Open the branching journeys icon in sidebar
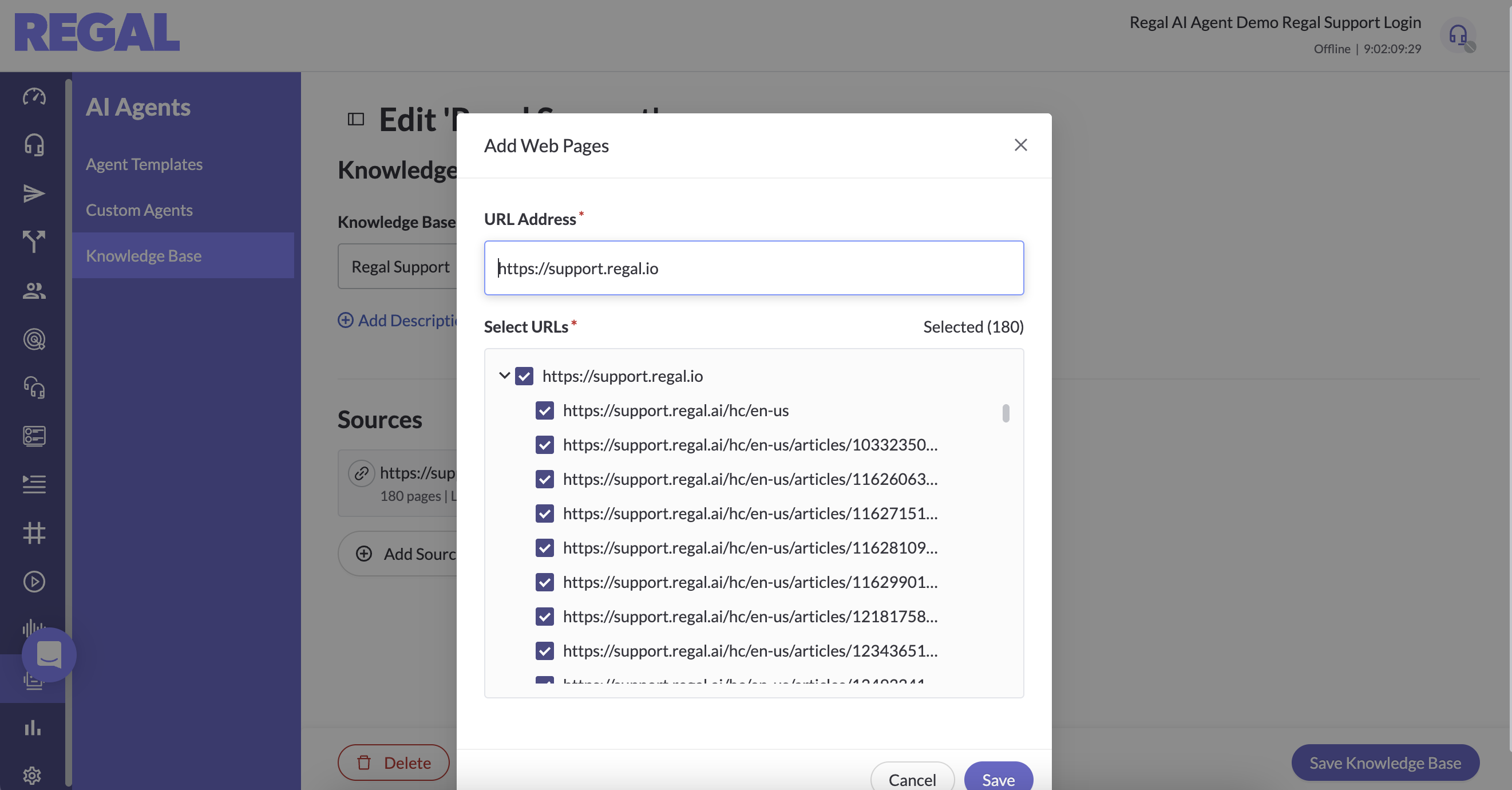Viewport: 1512px width, 790px height. click(x=34, y=241)
